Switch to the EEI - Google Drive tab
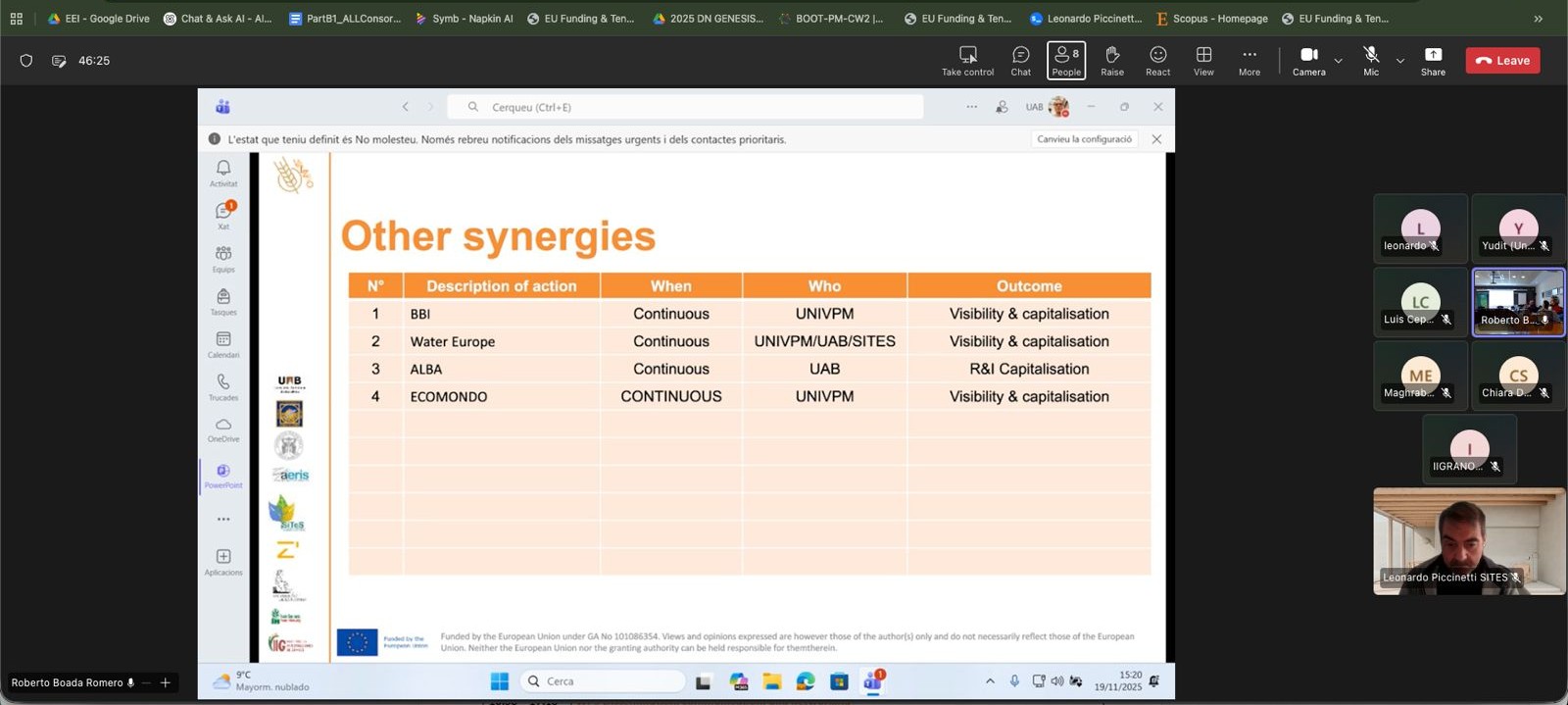This screenshot has width=1568, height=705. (98, 19)
